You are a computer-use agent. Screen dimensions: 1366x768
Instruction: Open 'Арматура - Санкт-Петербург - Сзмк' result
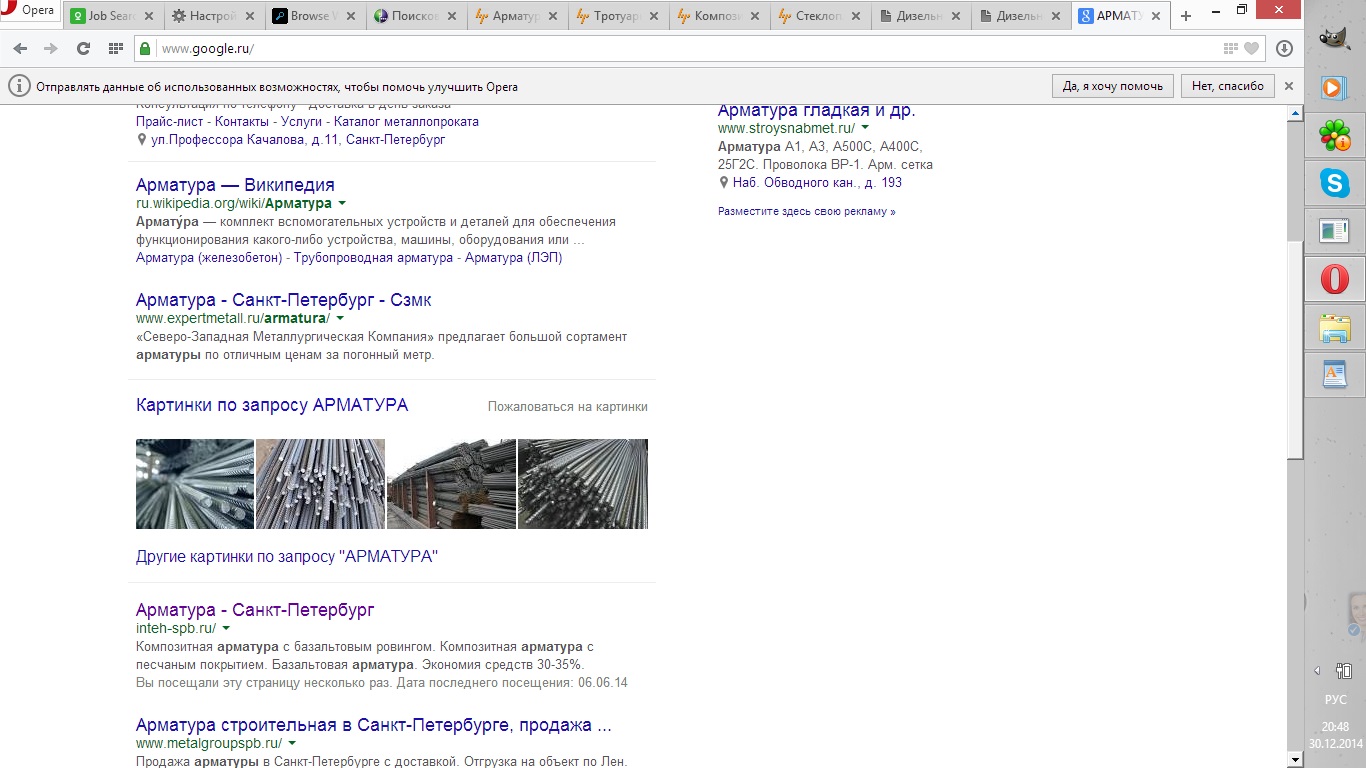(283, 300)
